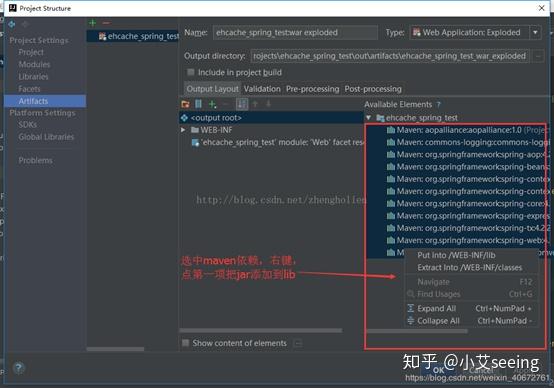
Task: Click the Create Directory icon in layout toolbar
Action: (185, 104)
